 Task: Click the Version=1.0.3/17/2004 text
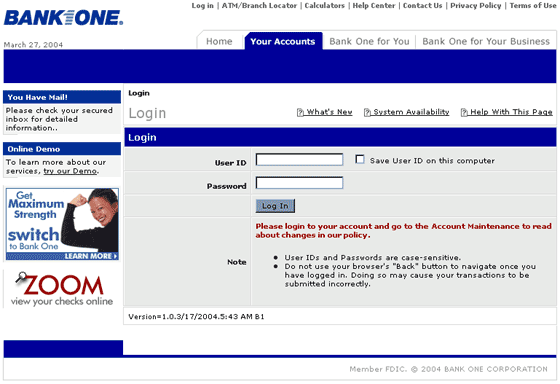[x=196, y=317]
